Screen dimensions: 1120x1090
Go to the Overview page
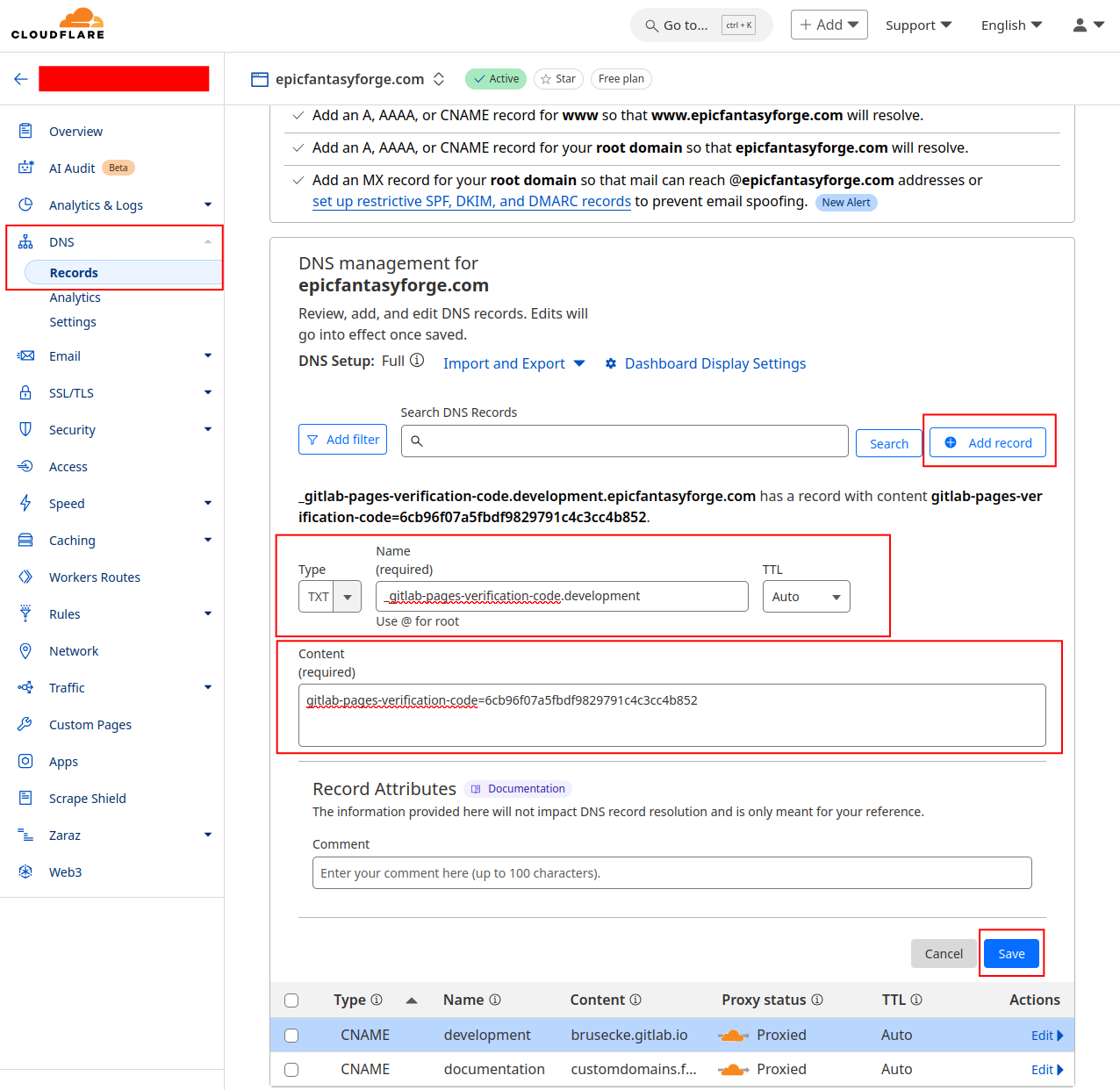pyautogui.click(x=75, y=131)
